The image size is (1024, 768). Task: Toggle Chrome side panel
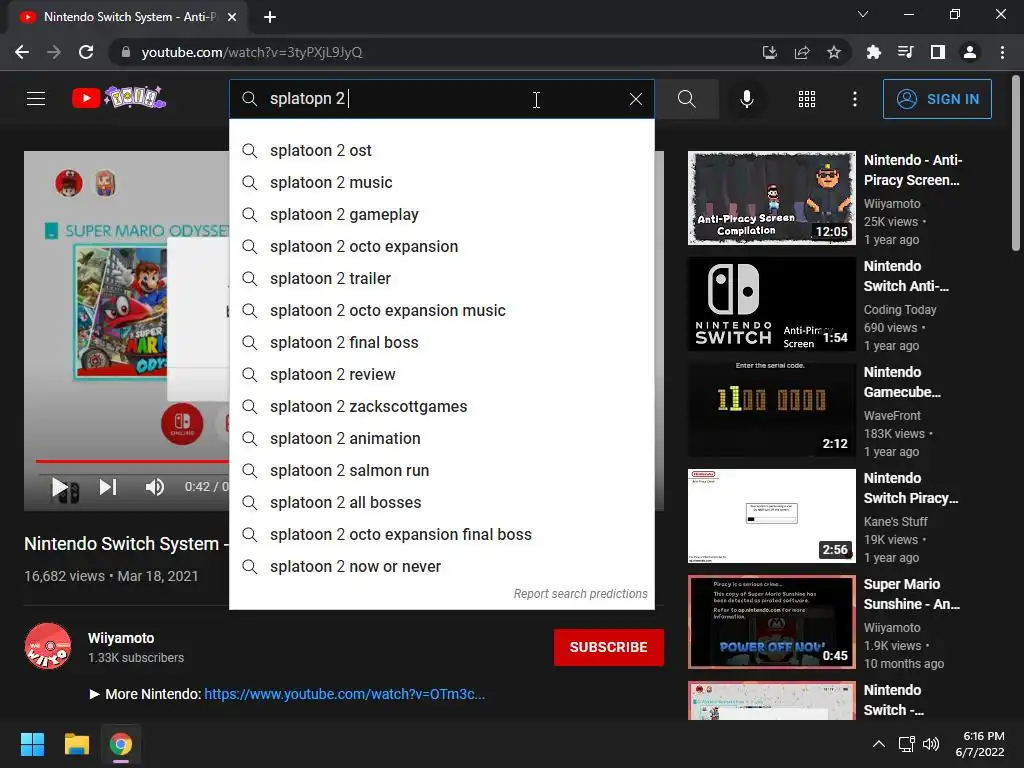coord(938,52)
